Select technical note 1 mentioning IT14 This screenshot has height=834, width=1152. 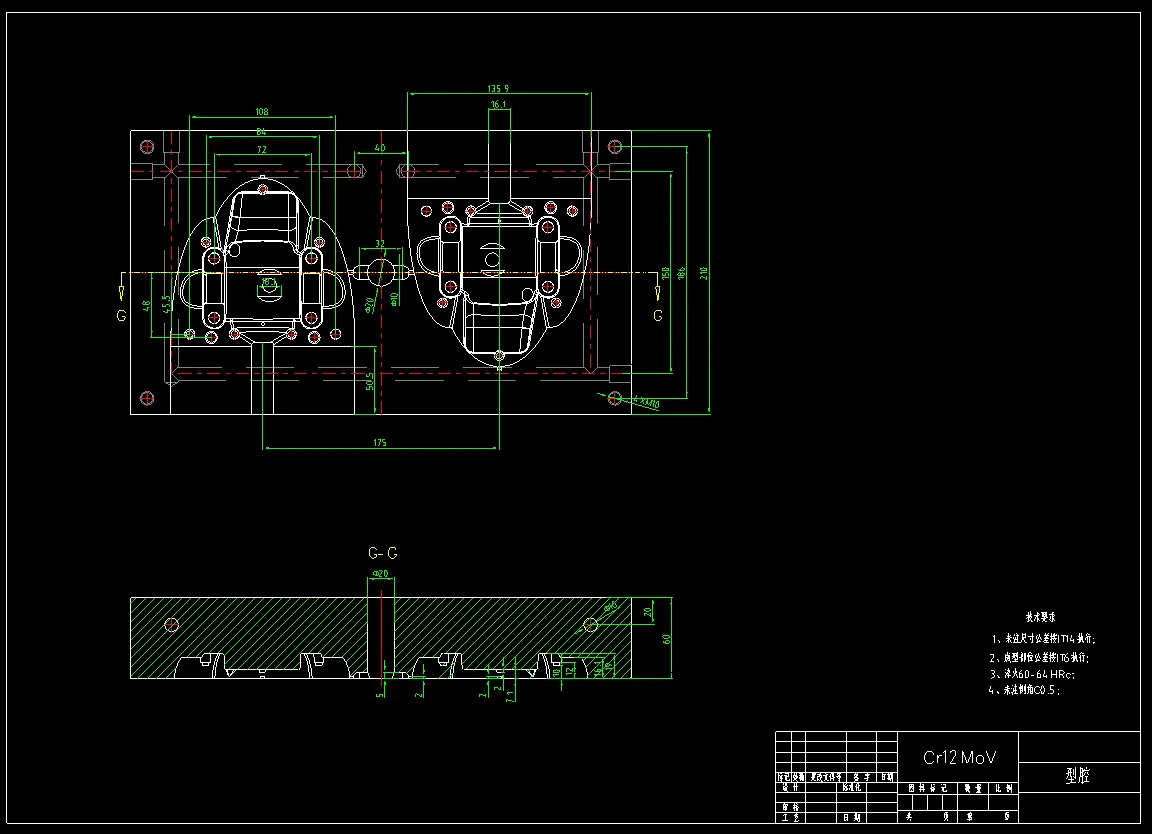click(x=1043, y=639)
